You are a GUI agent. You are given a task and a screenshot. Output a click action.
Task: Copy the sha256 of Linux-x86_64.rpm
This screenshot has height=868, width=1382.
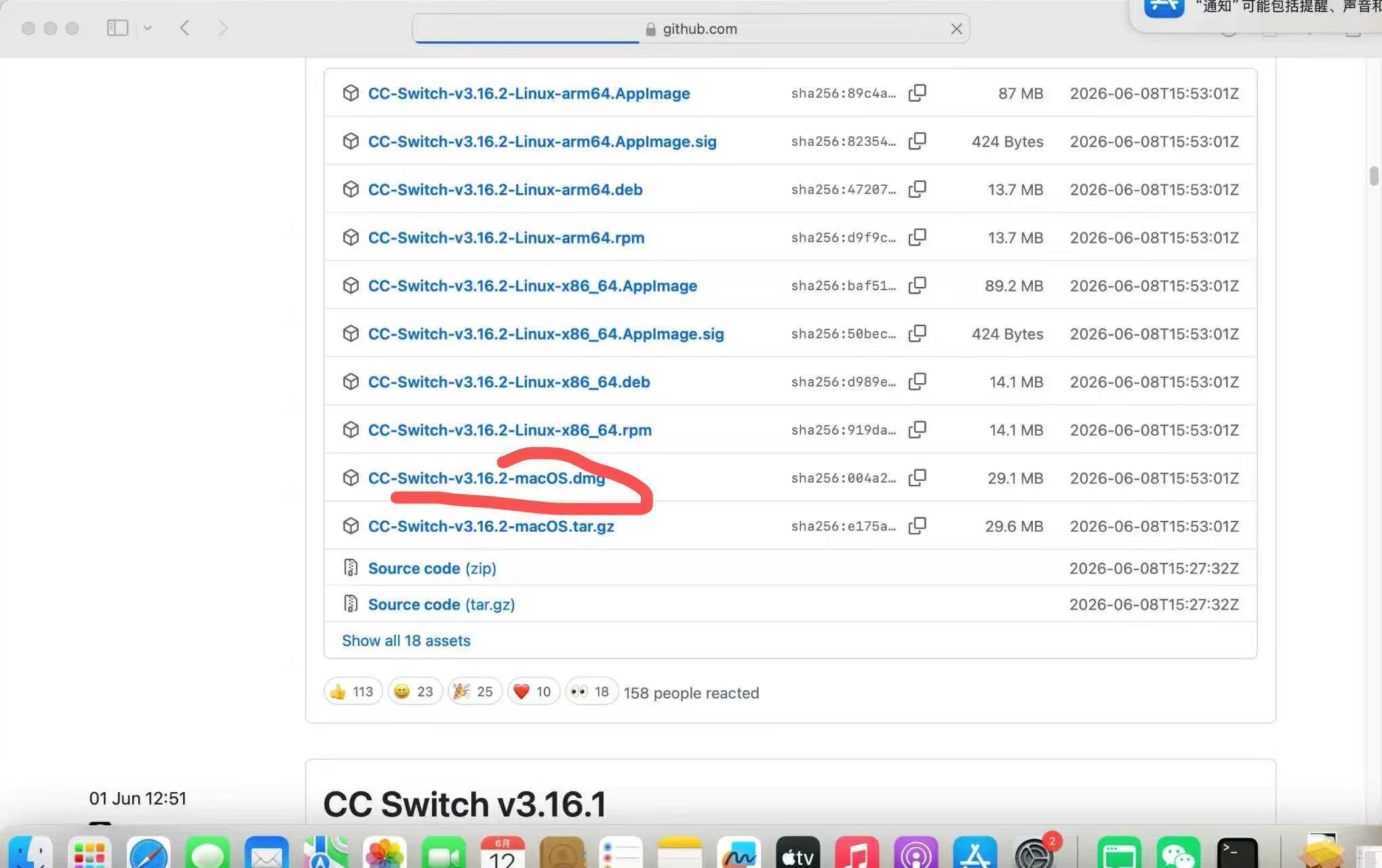917,429
